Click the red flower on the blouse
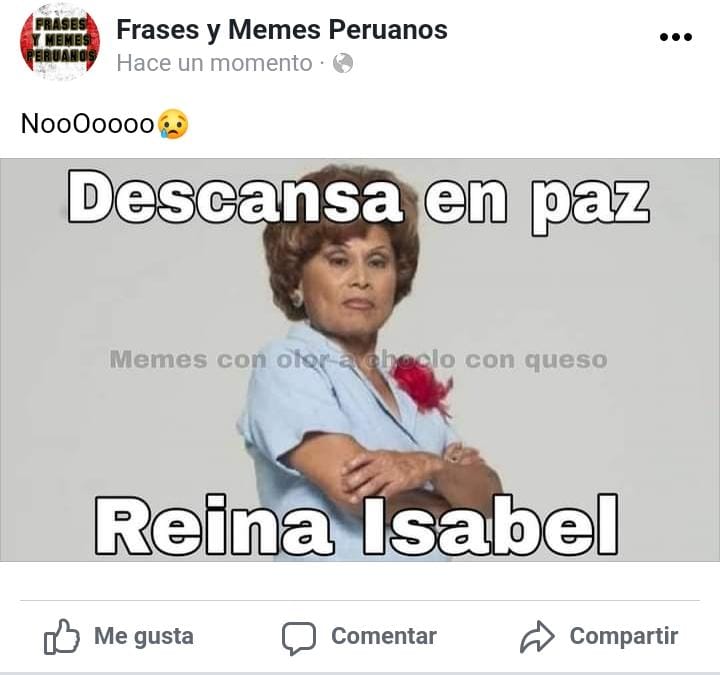720x675 pixels. 422,385
